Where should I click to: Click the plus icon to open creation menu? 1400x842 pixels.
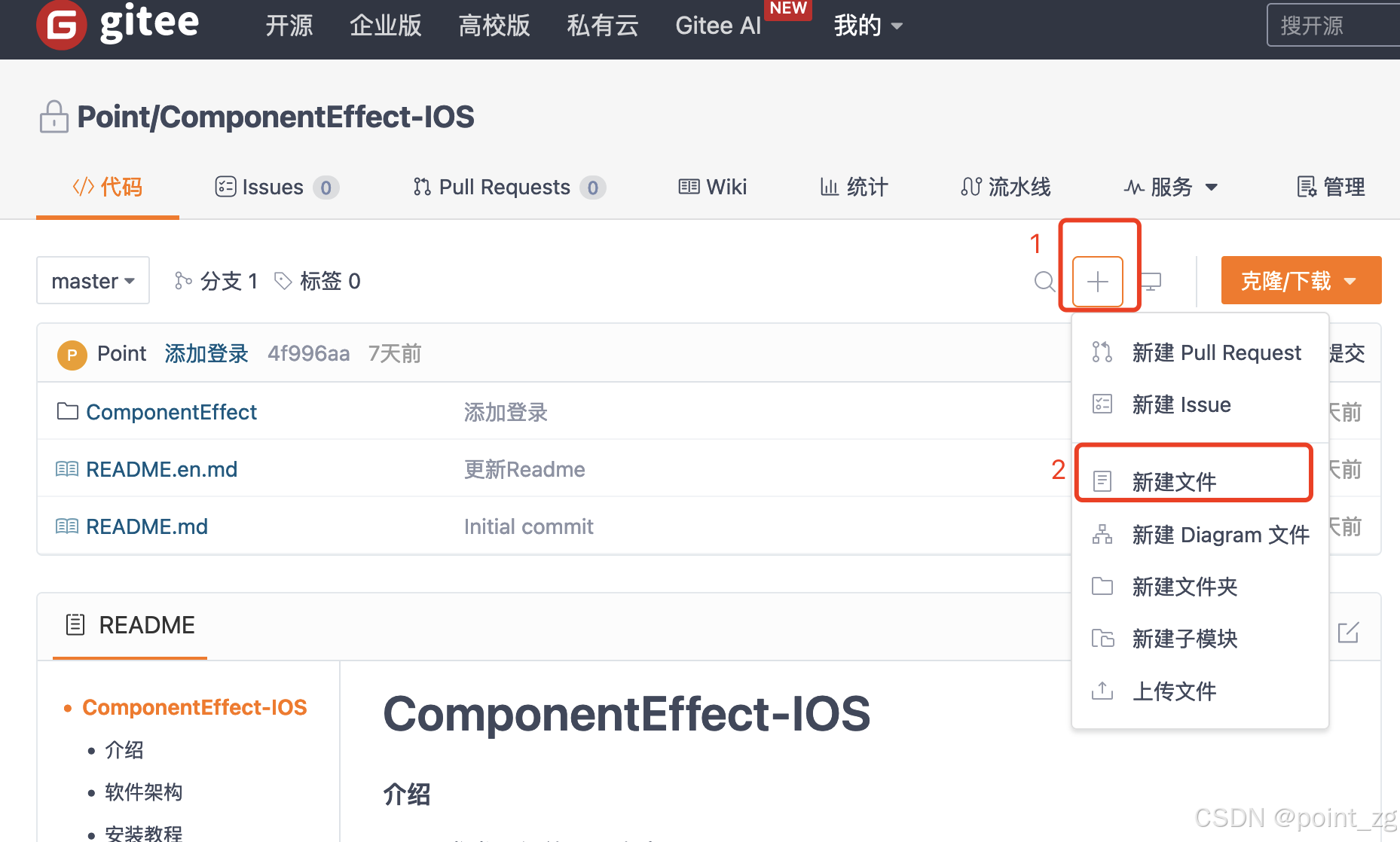point(1099,281)
